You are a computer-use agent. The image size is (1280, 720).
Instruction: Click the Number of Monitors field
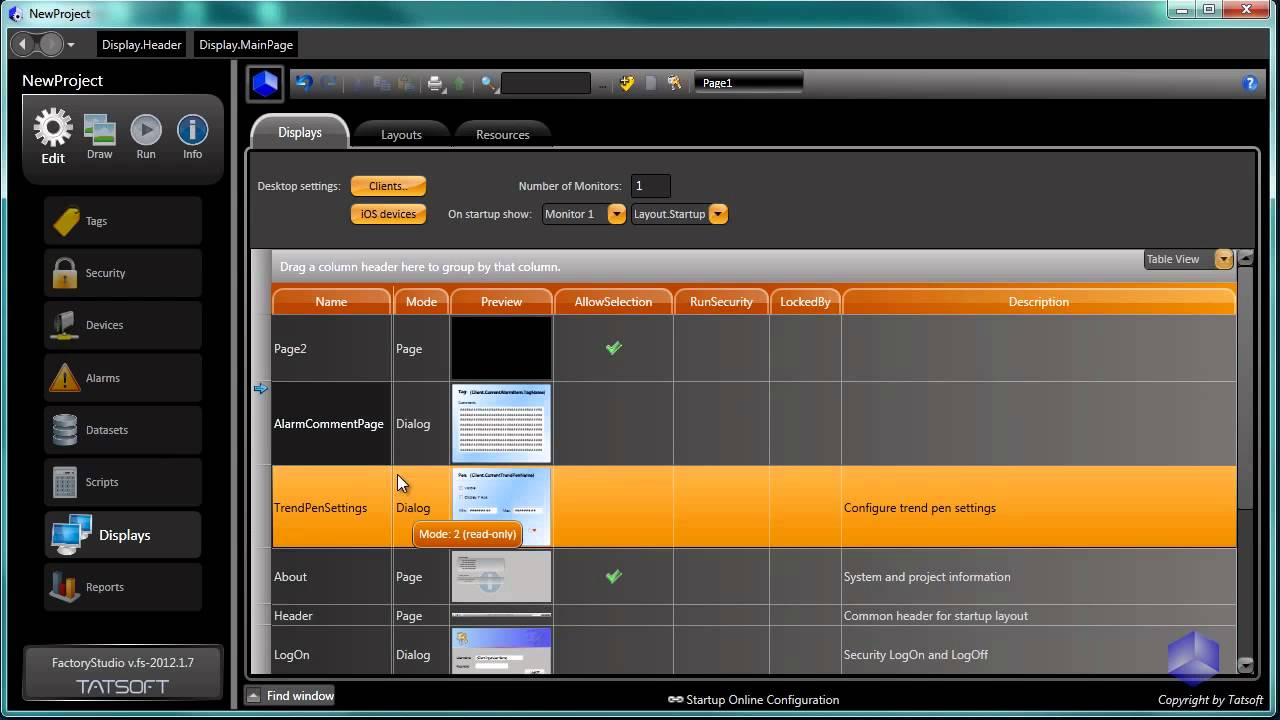click(x=650, y=186)
